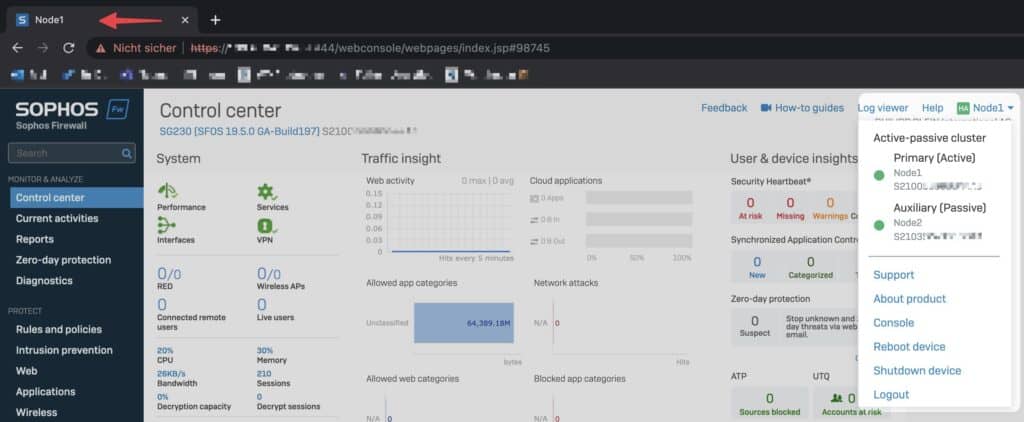Choose Reboot device from the menu
Viewport: 1024px width, 422px height.
pos(909,347)
